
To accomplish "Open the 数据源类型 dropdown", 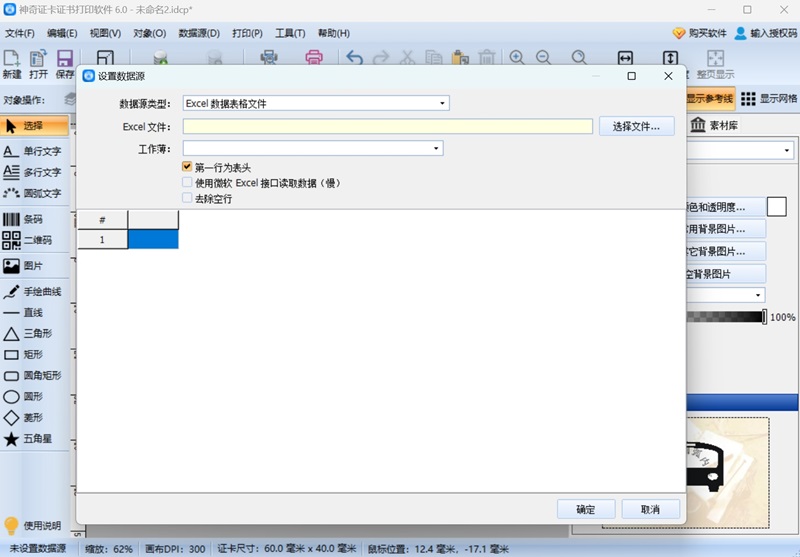I will [315, 103].
